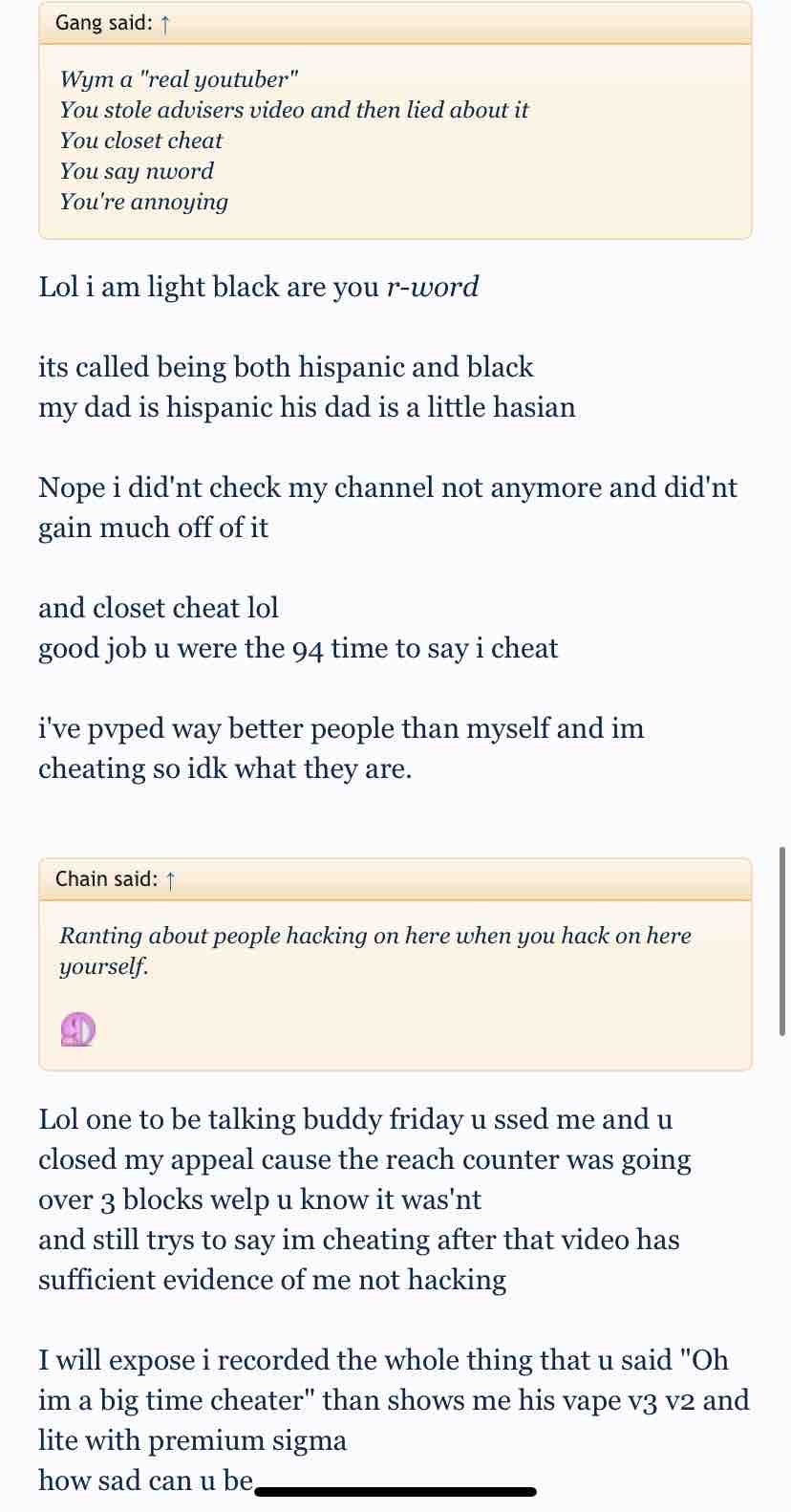Select the line "good job u were the 94 time"
Viewport: 791px width, 1512px height.
point(298,648)
